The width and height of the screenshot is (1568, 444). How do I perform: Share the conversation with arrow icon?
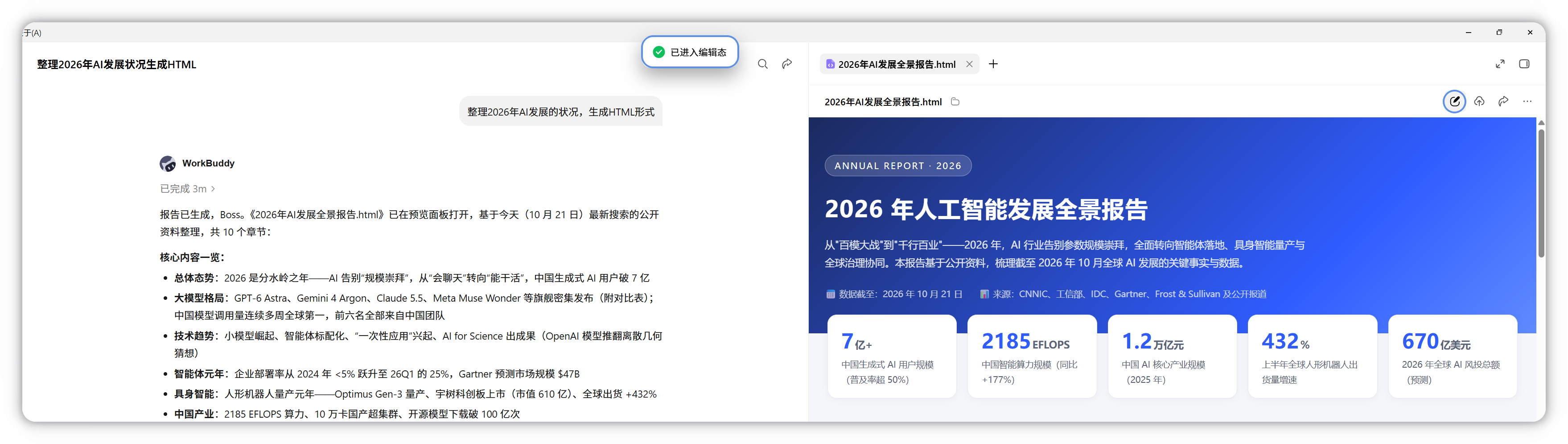[x=787, y=64]
